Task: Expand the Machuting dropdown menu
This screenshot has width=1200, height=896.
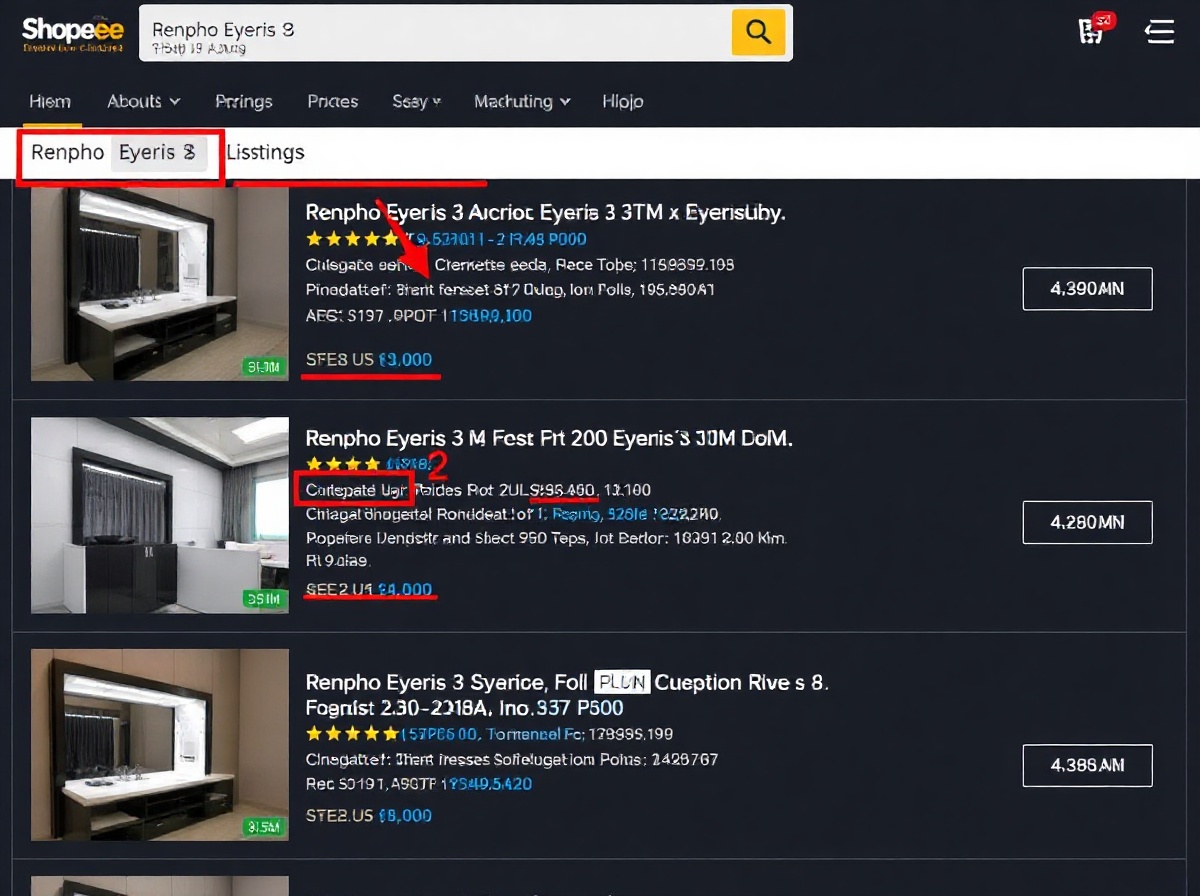Action: click(522, 101)
